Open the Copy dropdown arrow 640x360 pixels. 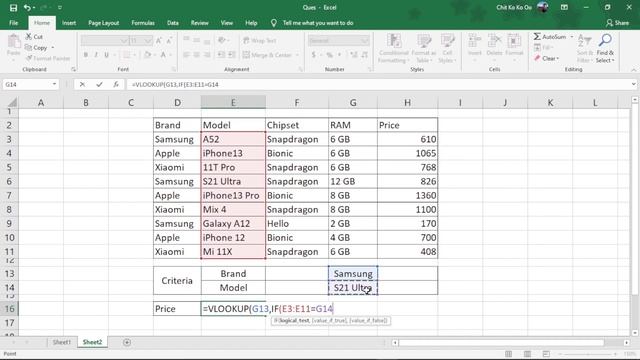(53, 48)
